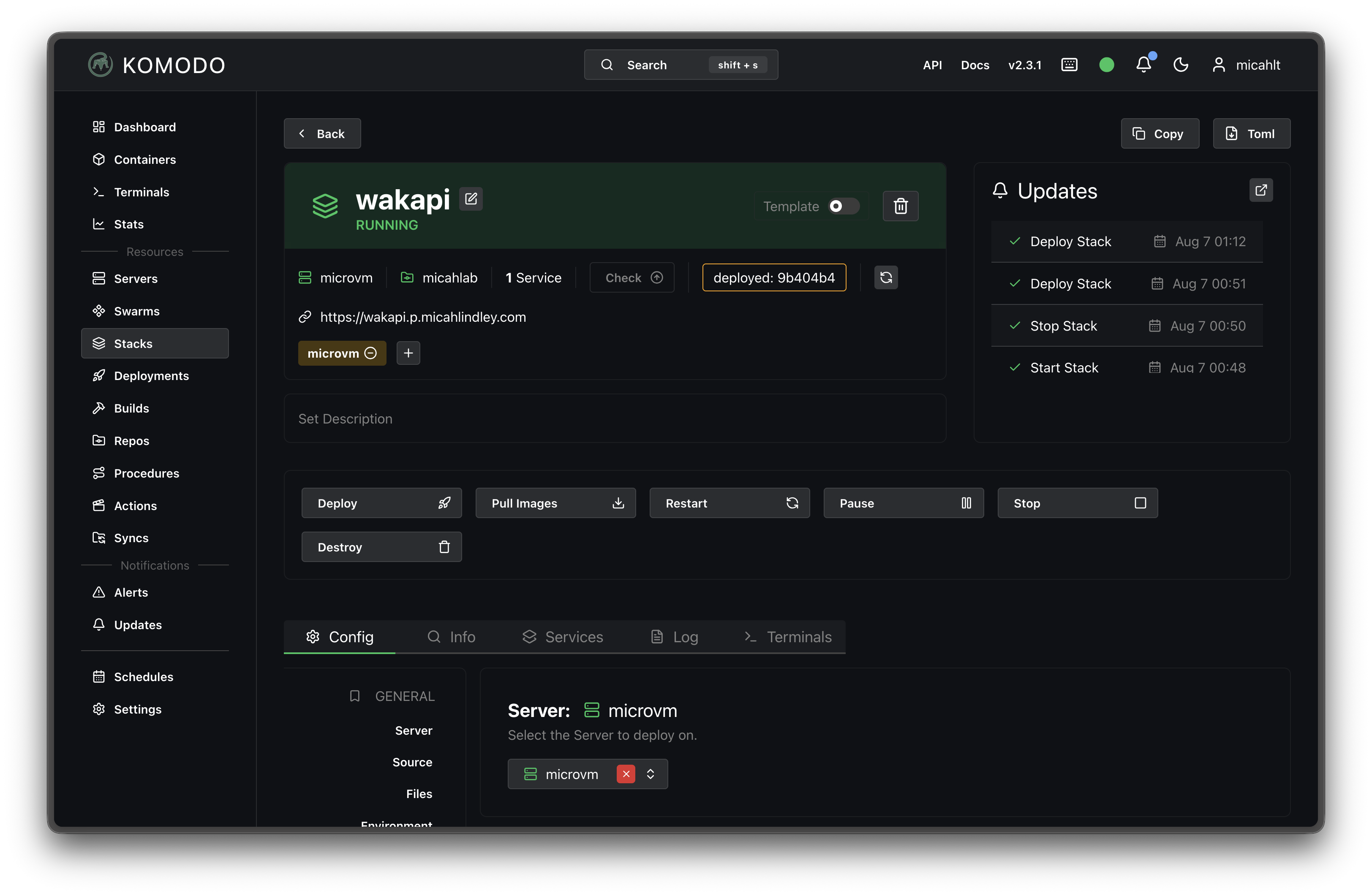Image resolution: width=1372 pixels, height=896 pixels.
Task: Click the Destroy button
Action: pyautogui.click(x=381, y=547)
